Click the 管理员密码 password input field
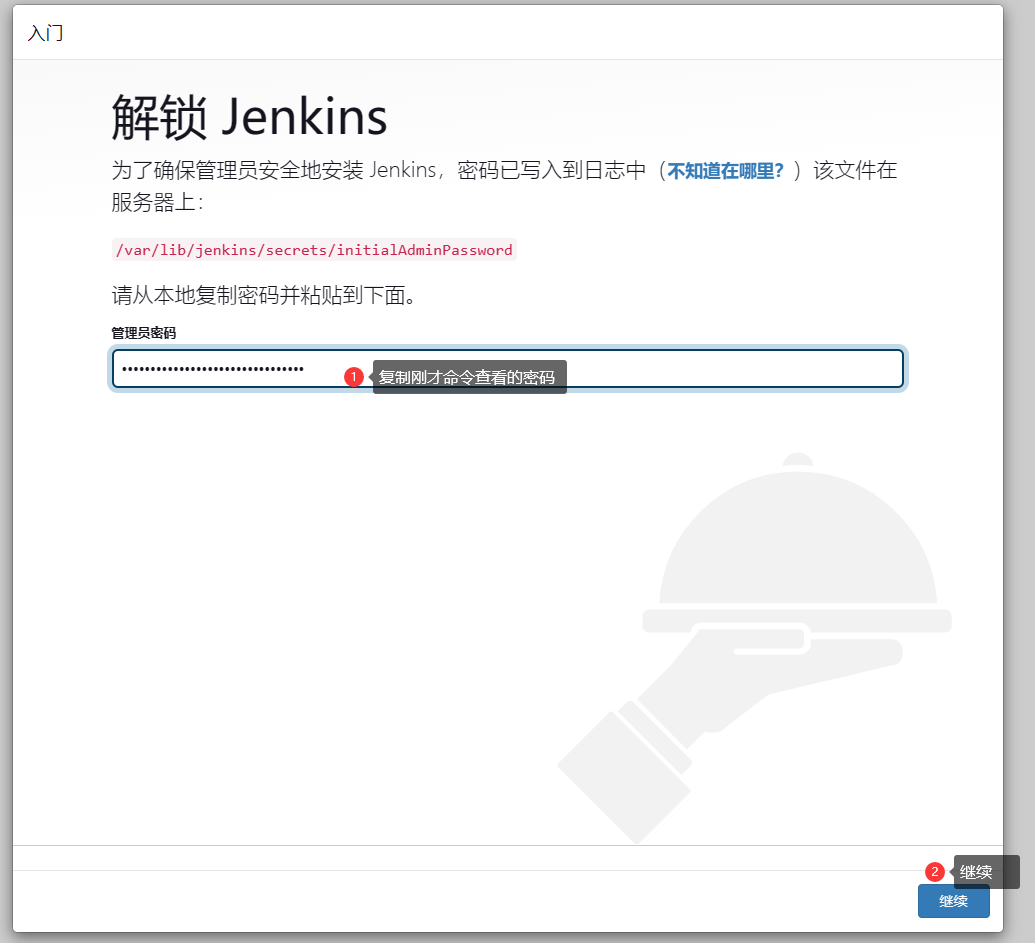Screen dimensions: 1035x943 point(508,369)
